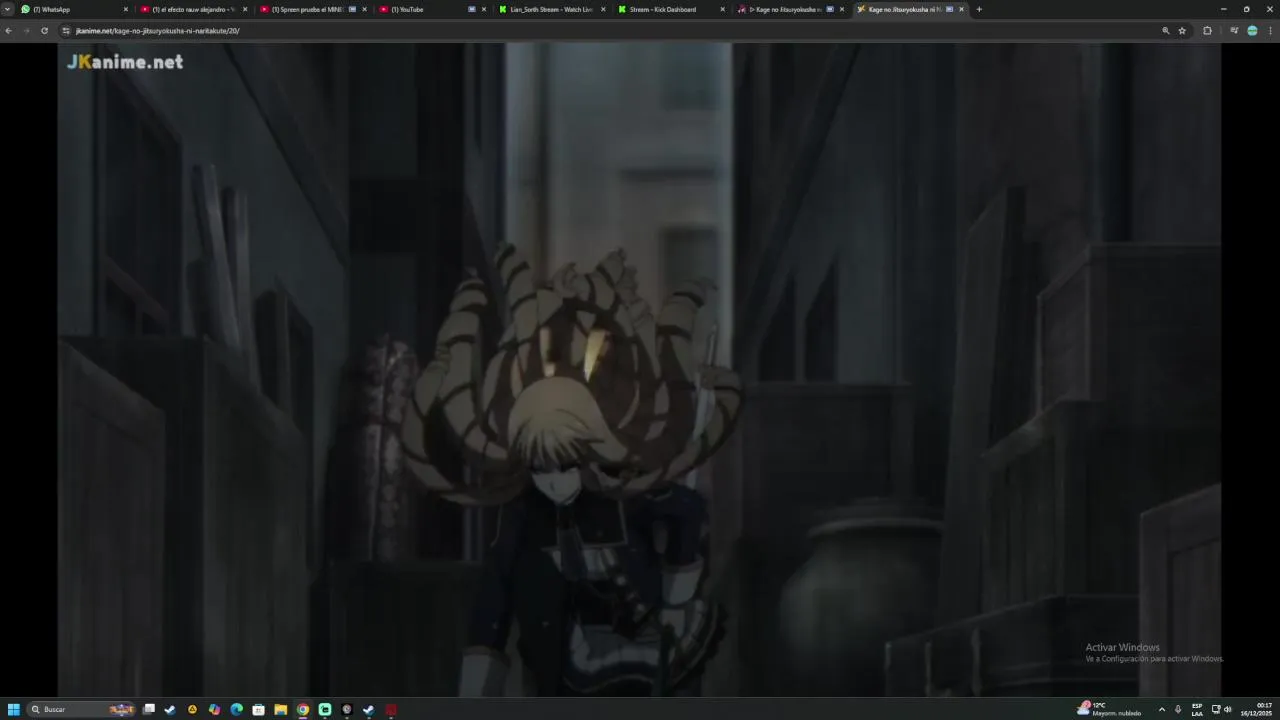Reload the jkanime page
Image resolution: width=1280 pixels, height=720 pixels.
44,31
